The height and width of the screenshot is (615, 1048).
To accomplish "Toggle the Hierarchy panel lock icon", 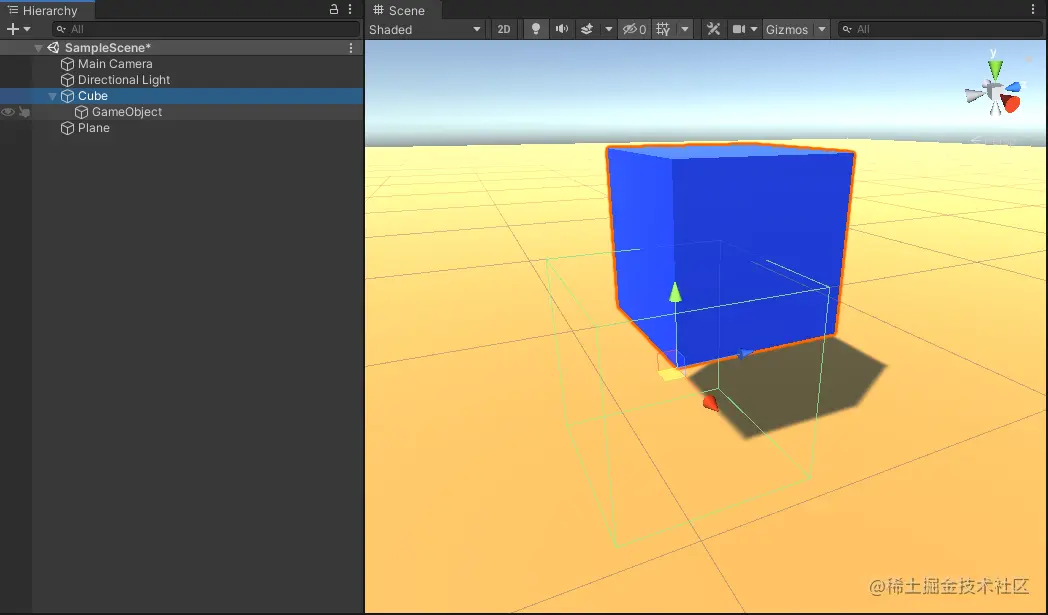I will click(x=334, y=9).
